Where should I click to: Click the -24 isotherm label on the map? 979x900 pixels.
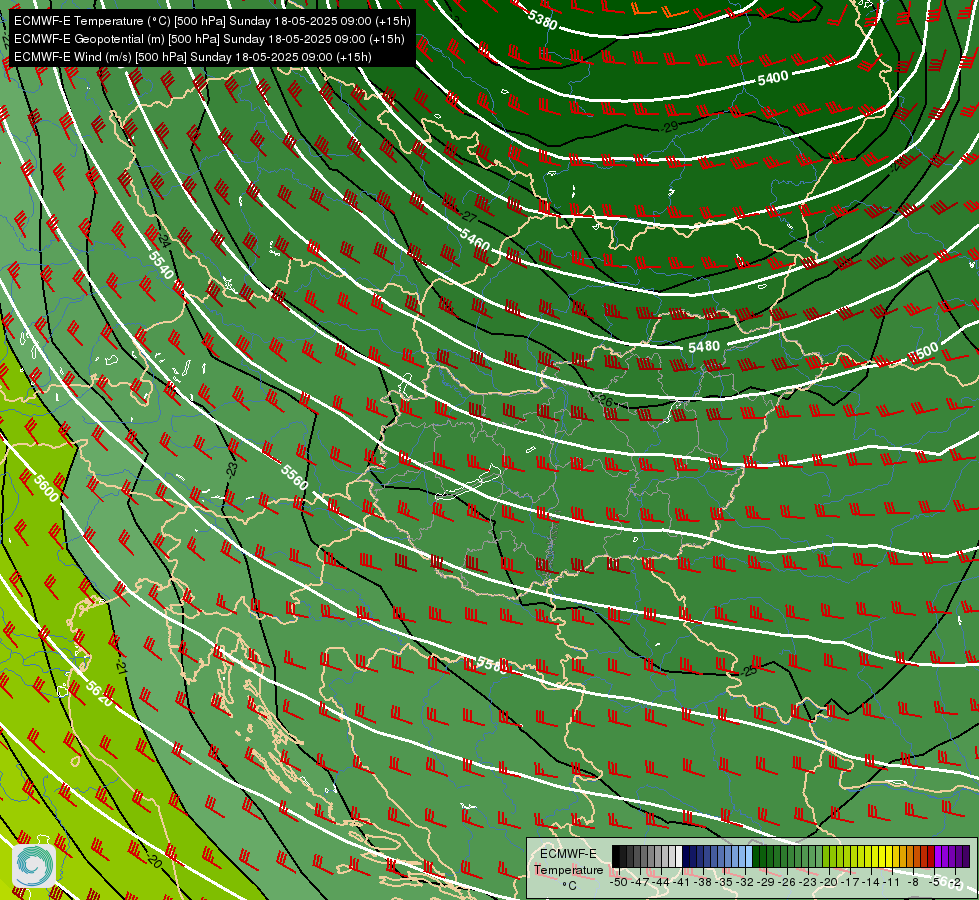pyautogui.click(x=164, y=240)
